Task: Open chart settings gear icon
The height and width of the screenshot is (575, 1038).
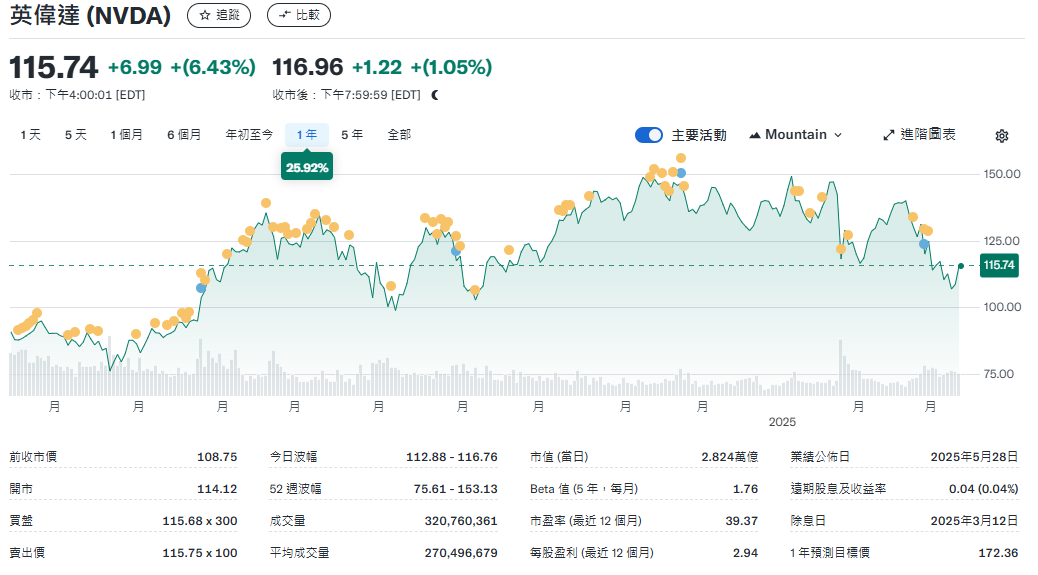Action: [1002, 136]
